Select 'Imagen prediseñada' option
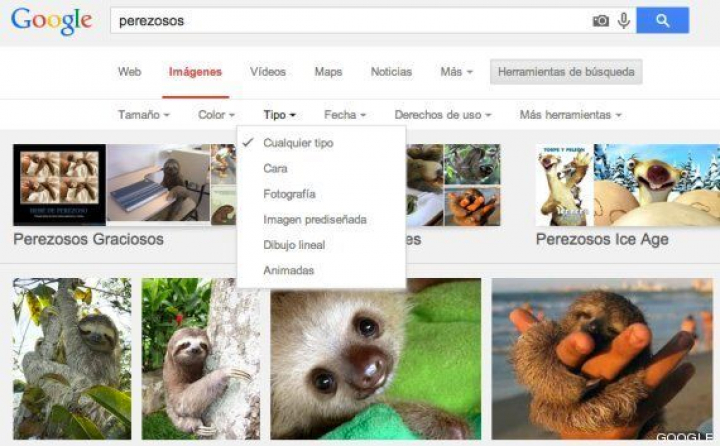 (314, 219)
